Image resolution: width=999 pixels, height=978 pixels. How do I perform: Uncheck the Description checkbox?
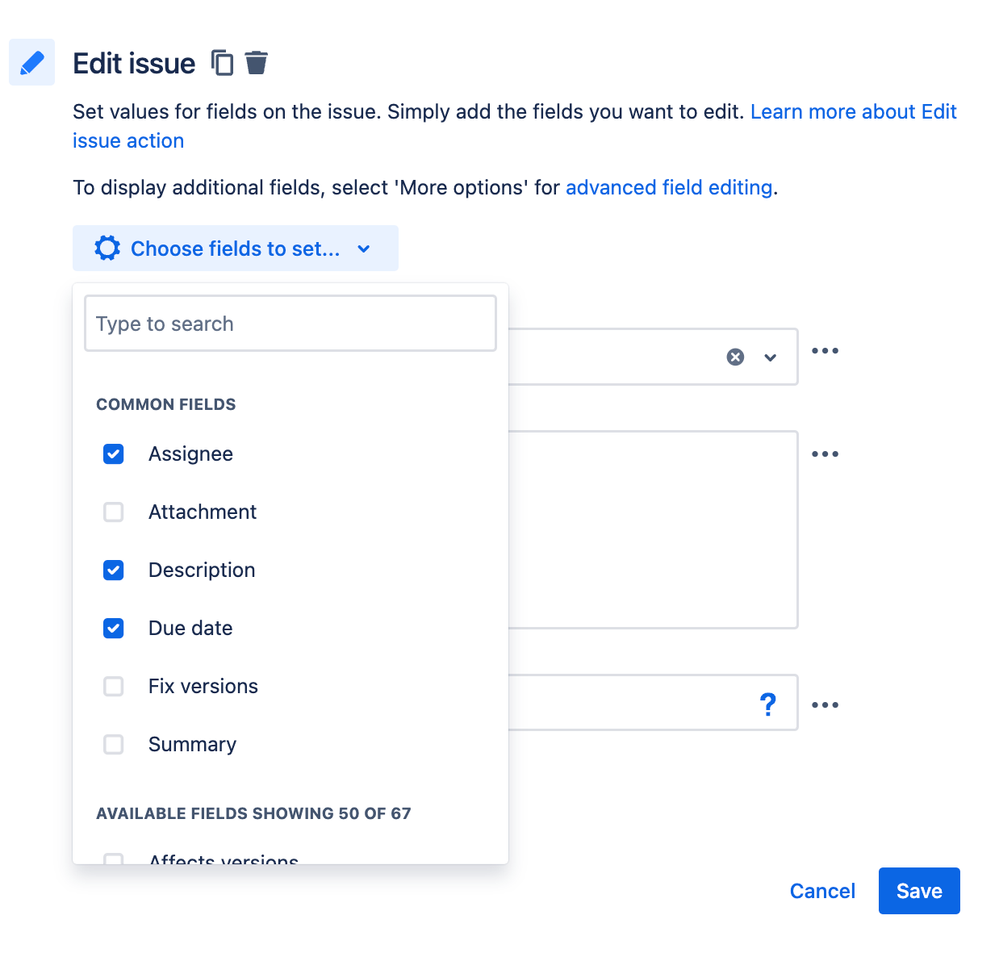coord(113,570)
